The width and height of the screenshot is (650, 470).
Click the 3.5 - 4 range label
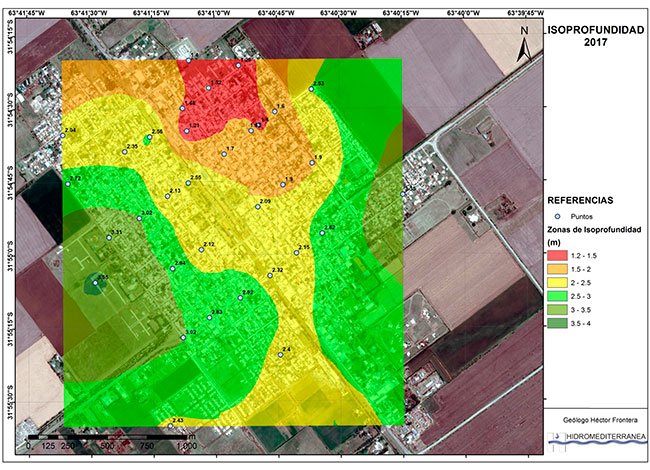coord(581,324)
